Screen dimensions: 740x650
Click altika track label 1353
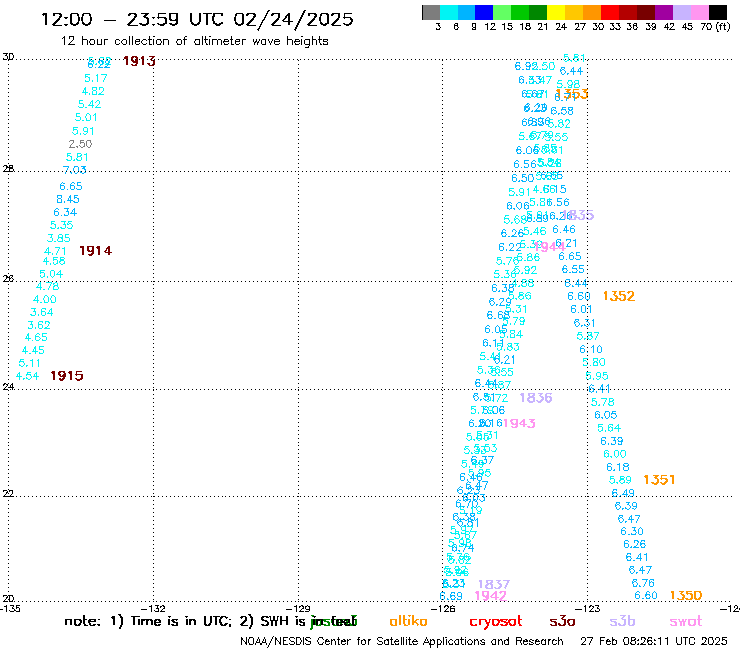(x=572, y=94)
